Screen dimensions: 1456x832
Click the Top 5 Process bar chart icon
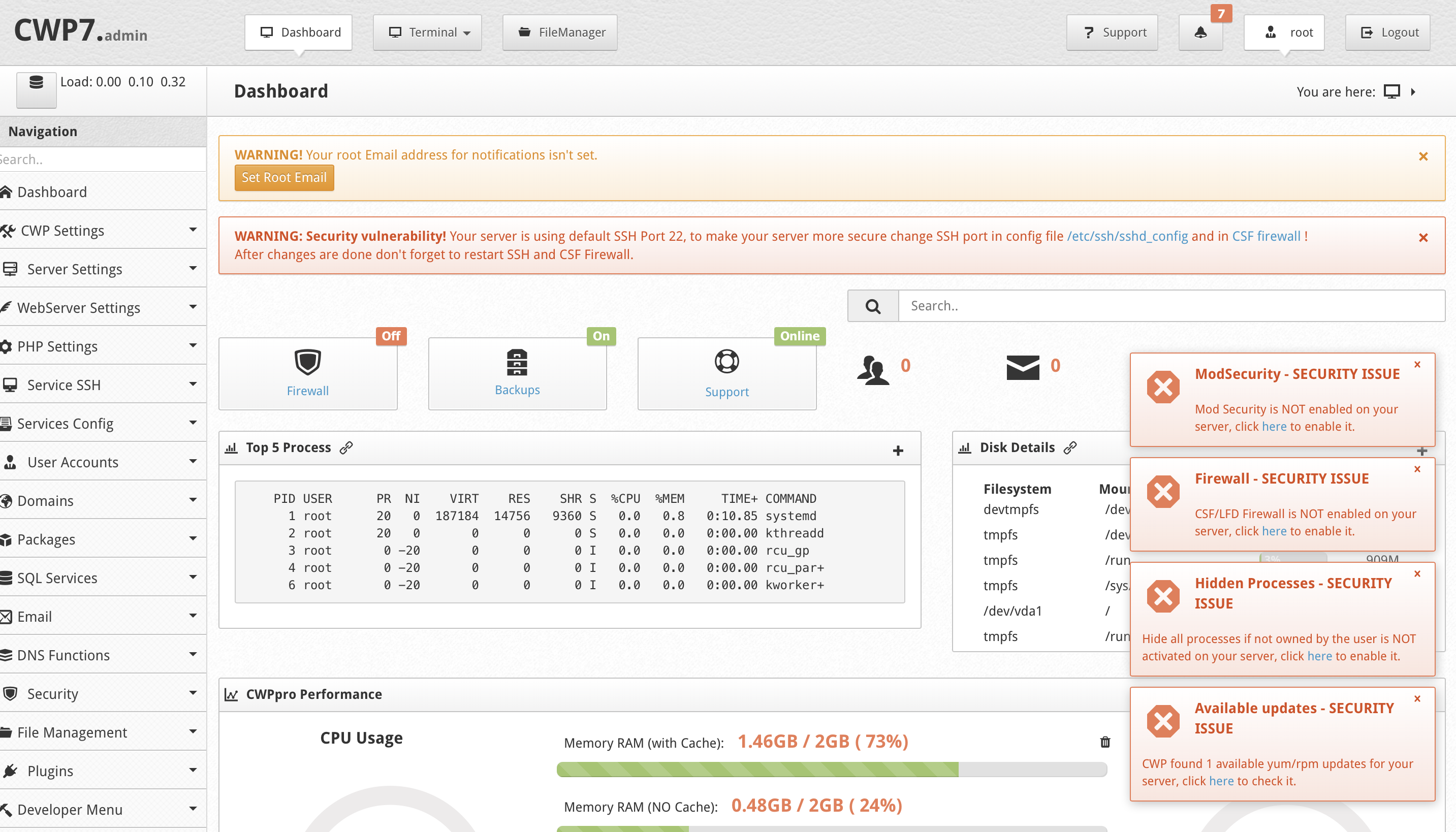click(231, 448)
